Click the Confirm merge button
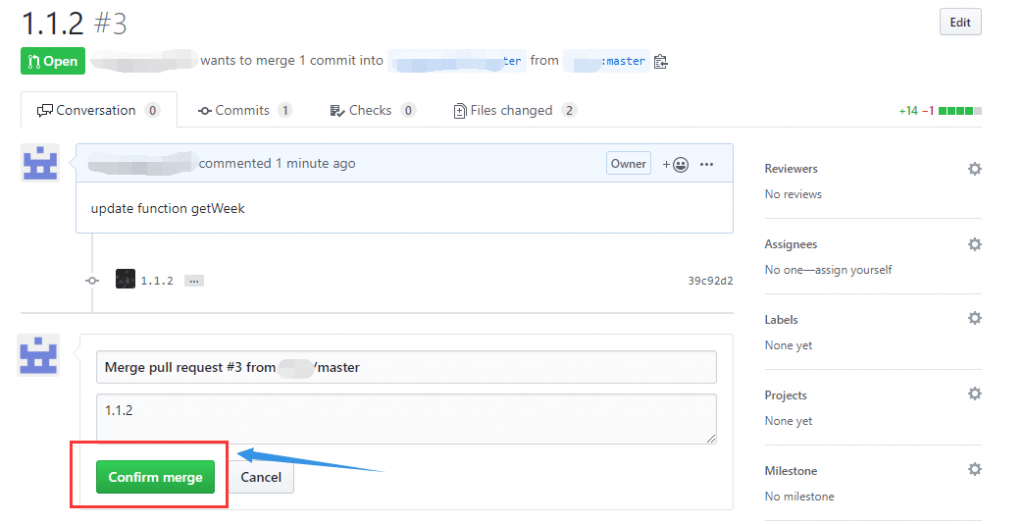 pos(155,477)
